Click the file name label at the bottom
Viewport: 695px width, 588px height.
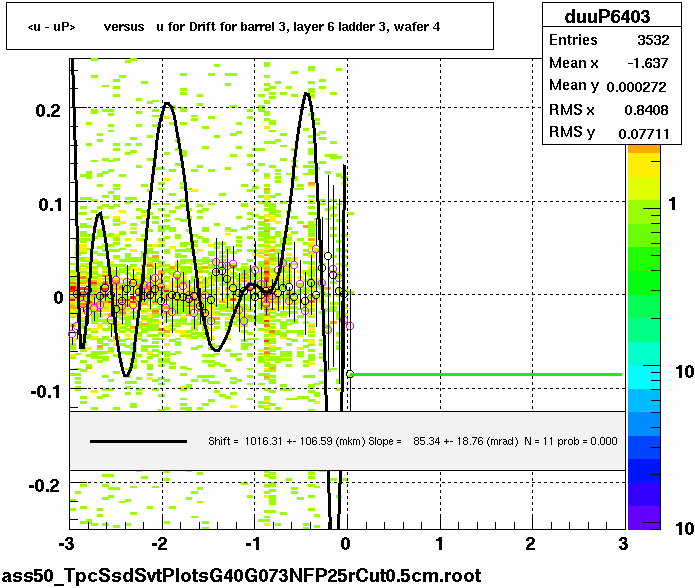click(x=242, y=576)
